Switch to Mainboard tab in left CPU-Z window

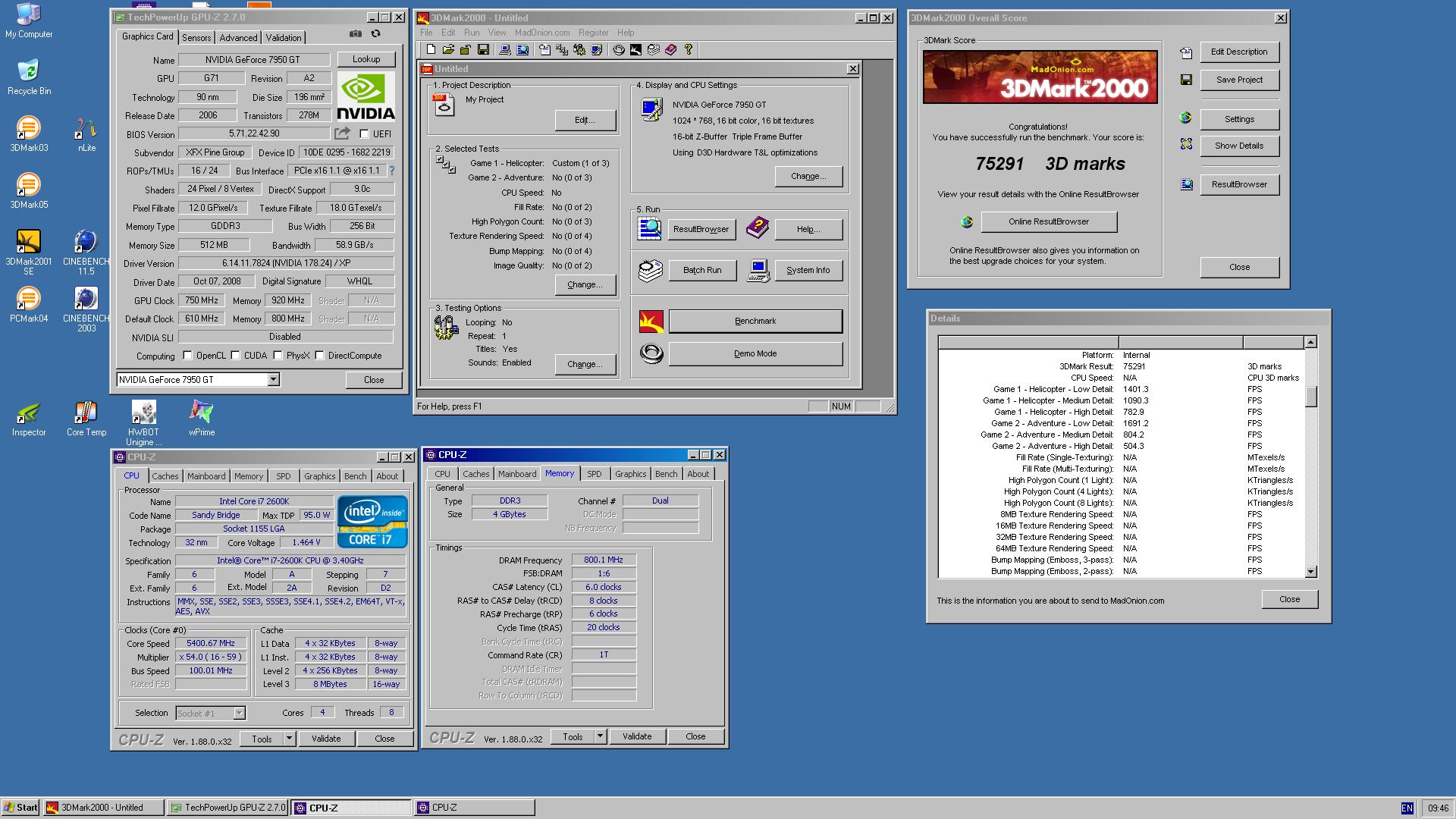[206, 476]
